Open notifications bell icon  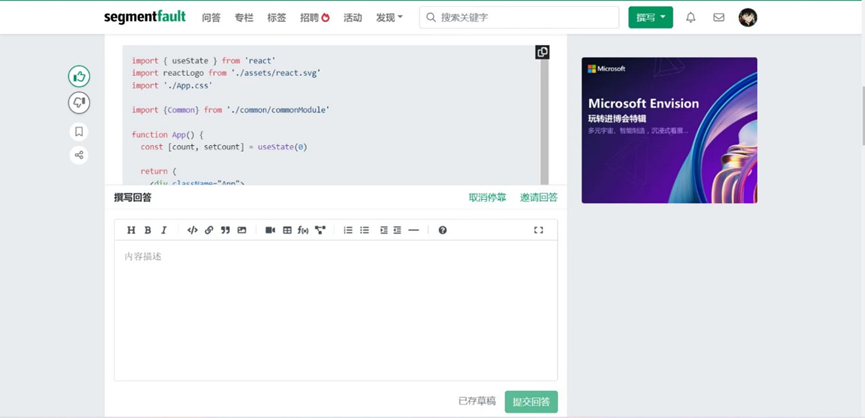(x=691, y=17)
